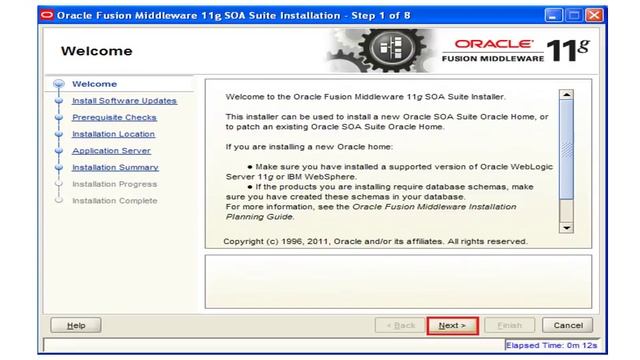640x360 pixels.
Task: Open the Application Server step
Action: [x=111, y=151]
